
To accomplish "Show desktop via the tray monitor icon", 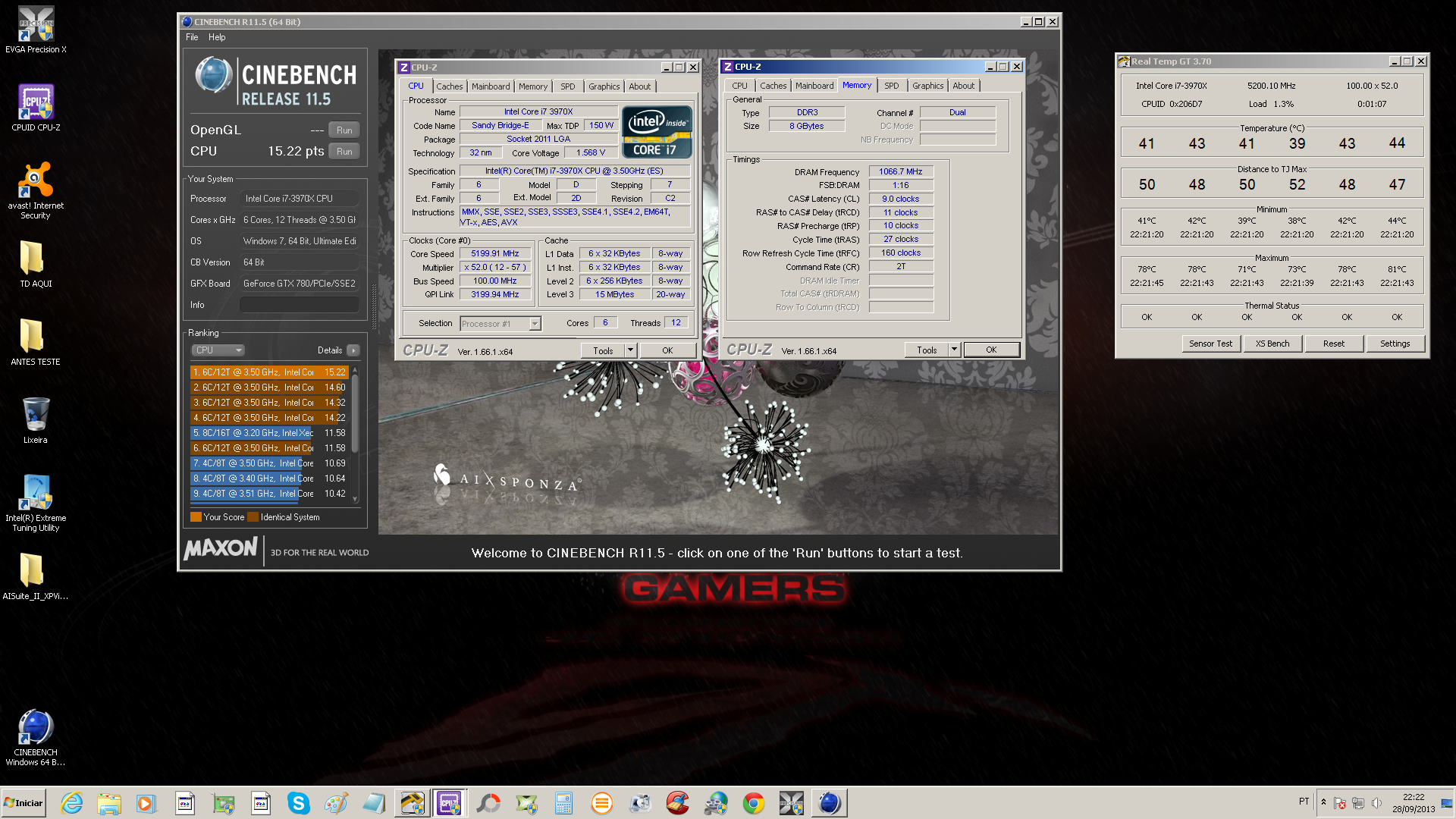I will 1447,803.
